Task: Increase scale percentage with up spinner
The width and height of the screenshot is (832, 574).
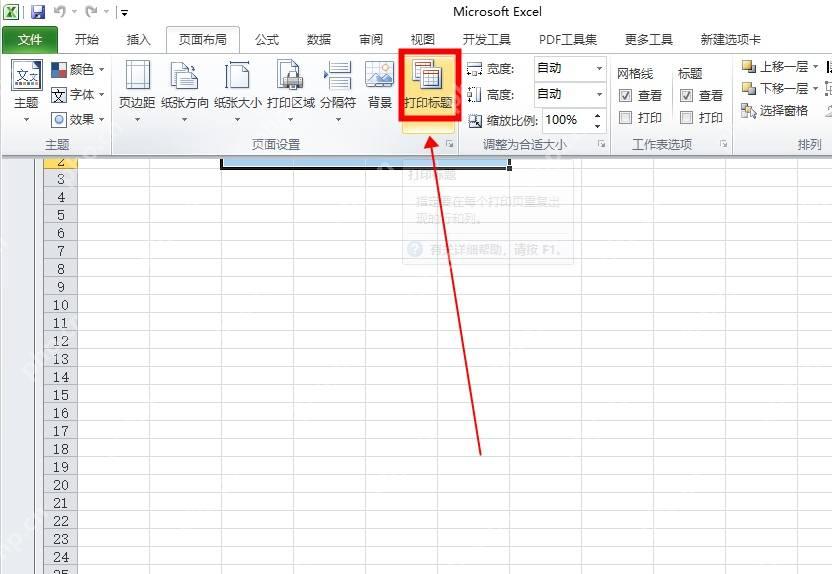Action: [597, 115]
